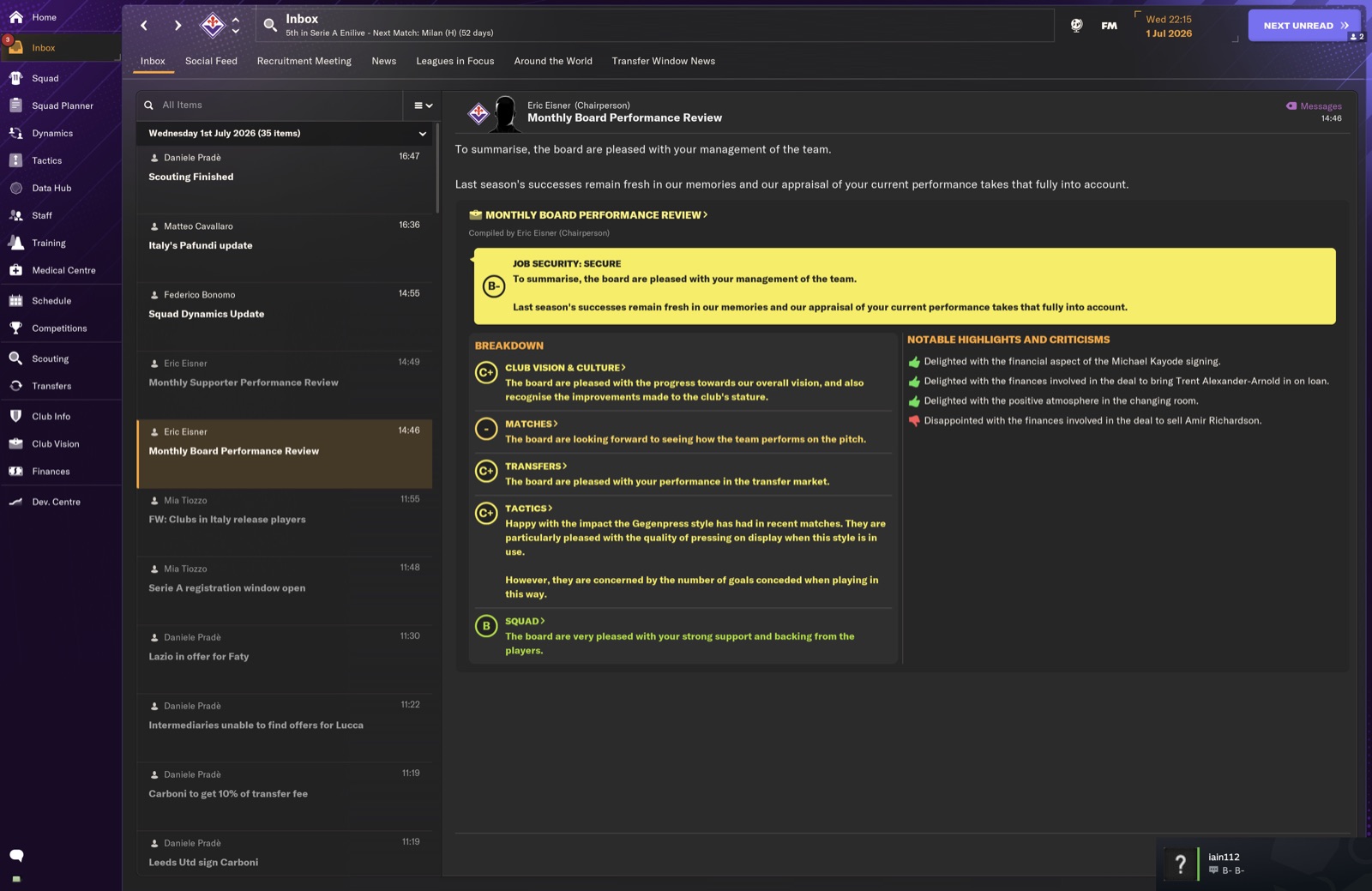Switch to Transfer Window News tab
Screen dimensions: 1372x891
664,62
